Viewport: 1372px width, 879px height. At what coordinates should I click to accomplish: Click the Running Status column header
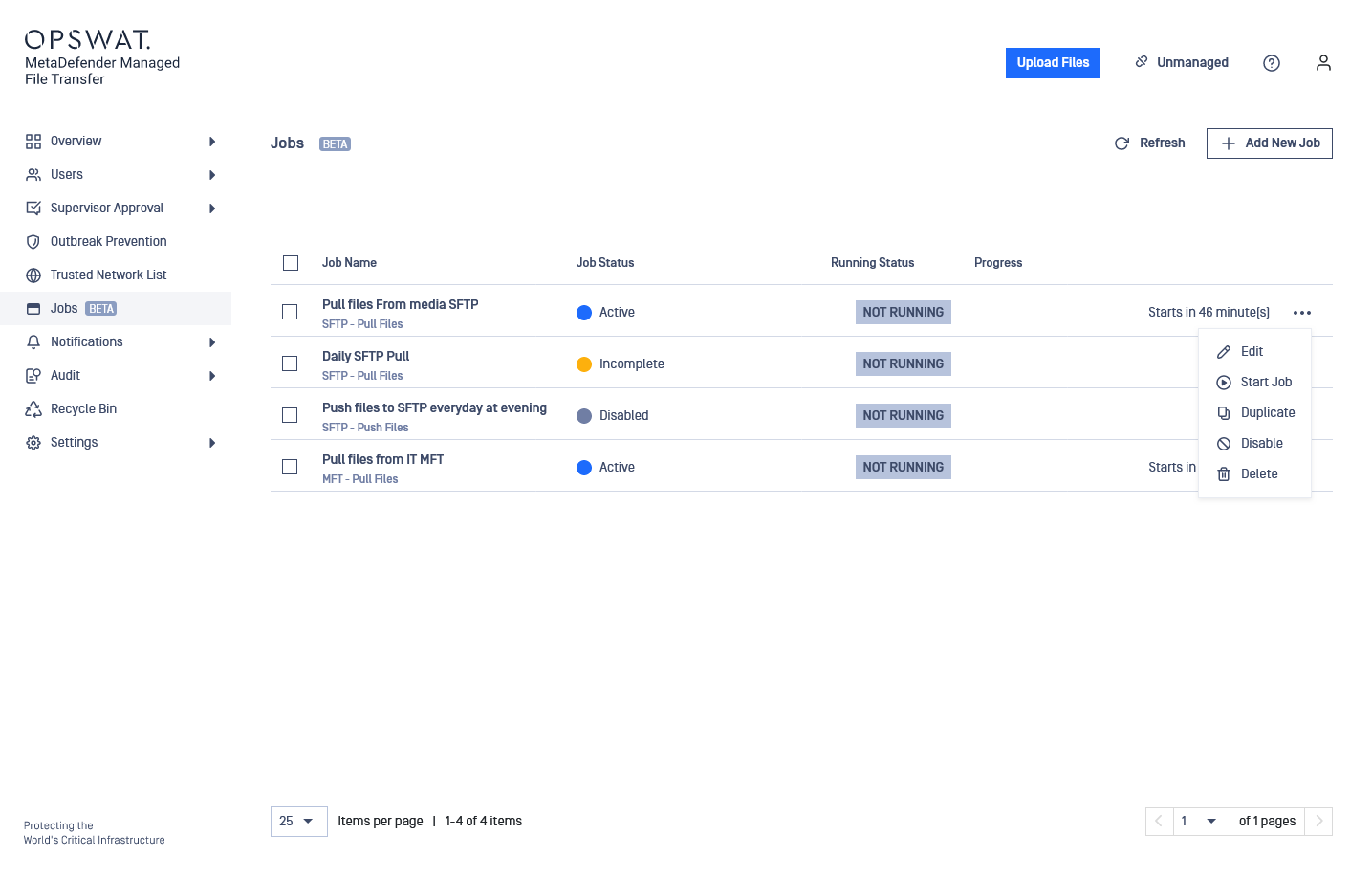[872, 263]
